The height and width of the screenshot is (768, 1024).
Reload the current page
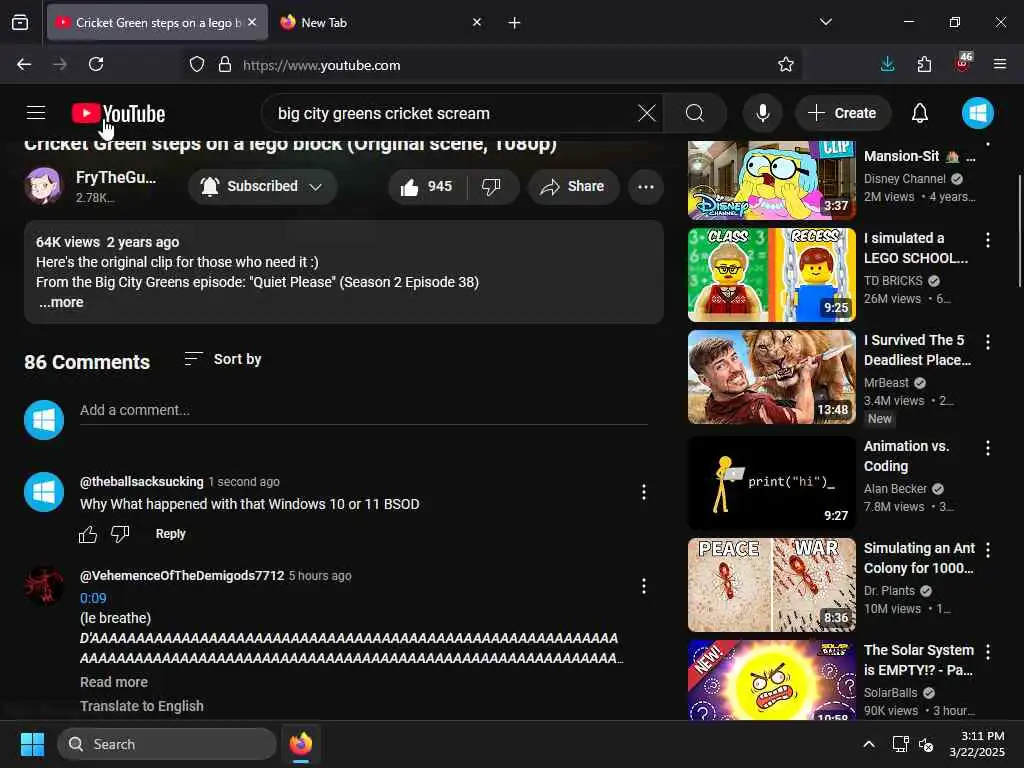click(96, 64)
